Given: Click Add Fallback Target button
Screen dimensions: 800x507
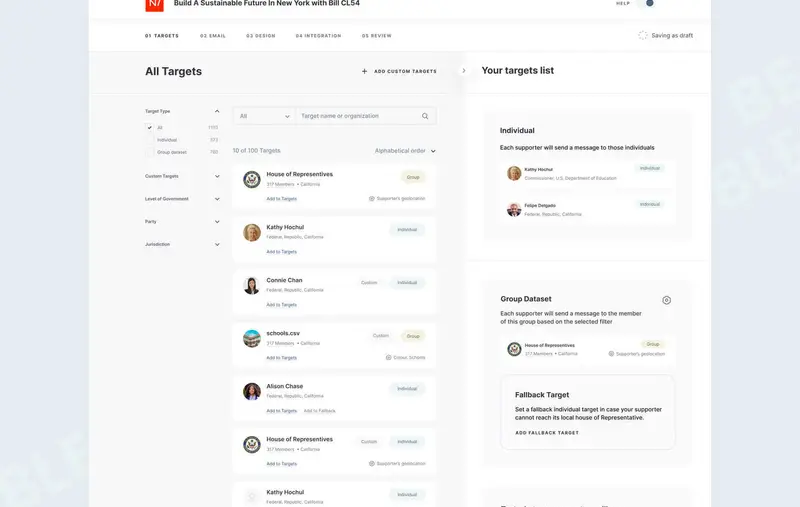Looking at the screenshot, I should (x=547, y=433).
